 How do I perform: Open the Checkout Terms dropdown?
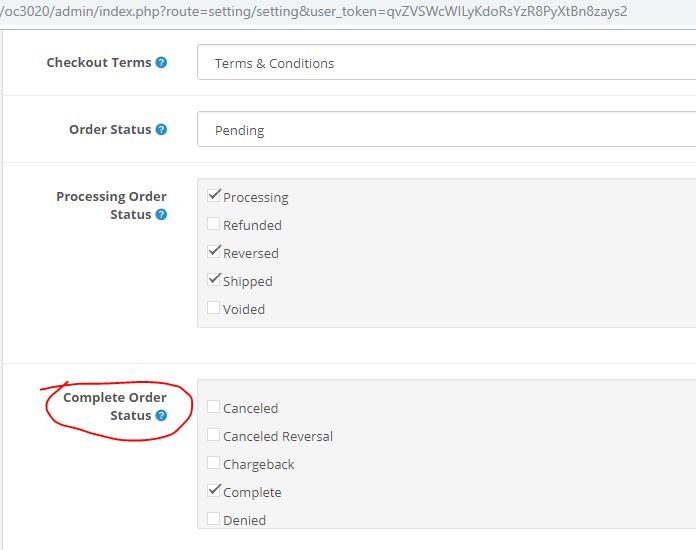446,63
